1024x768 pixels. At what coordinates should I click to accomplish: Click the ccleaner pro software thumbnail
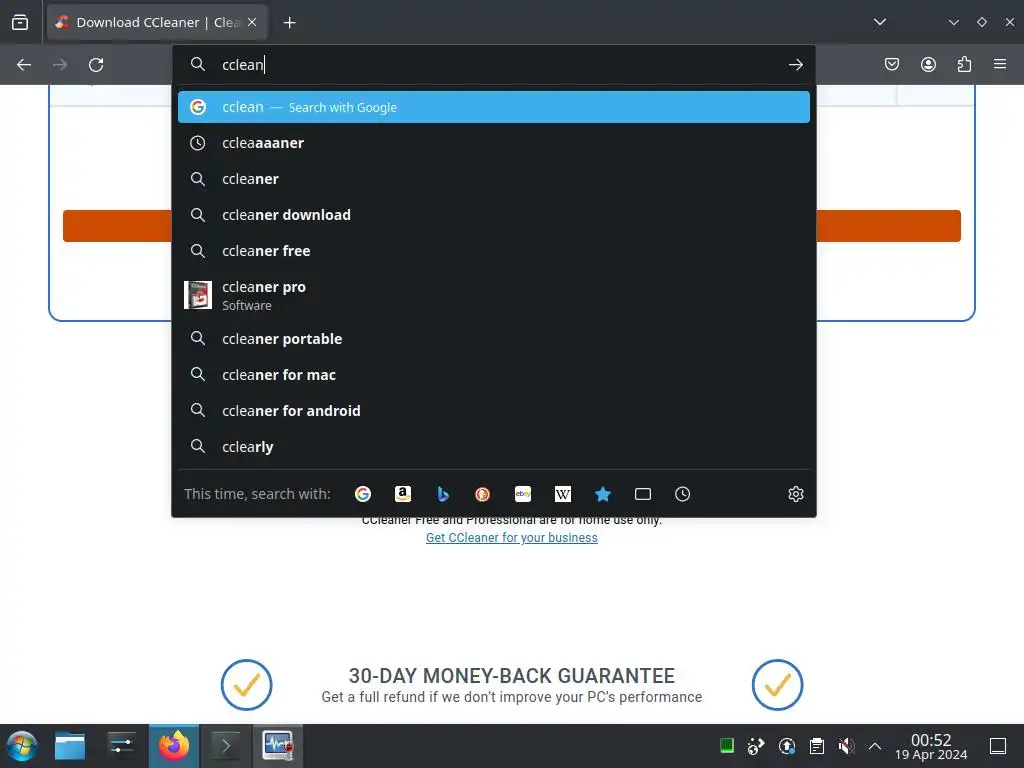point(198,295)
